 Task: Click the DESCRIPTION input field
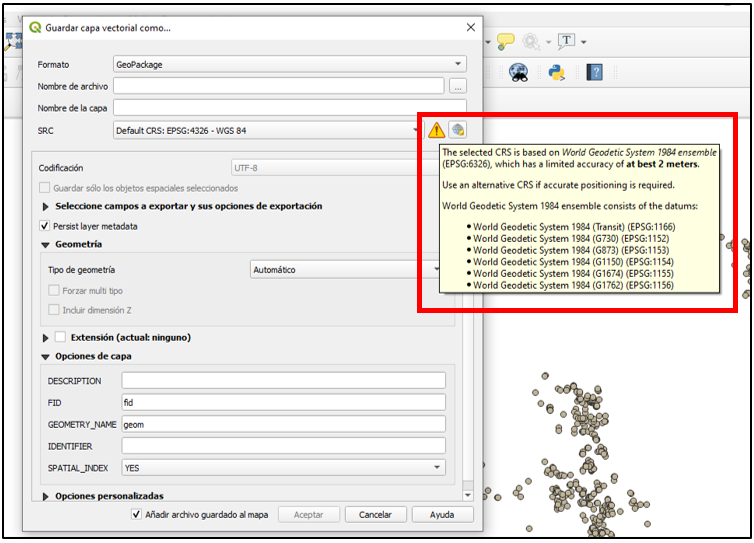(x=284, y=380)
